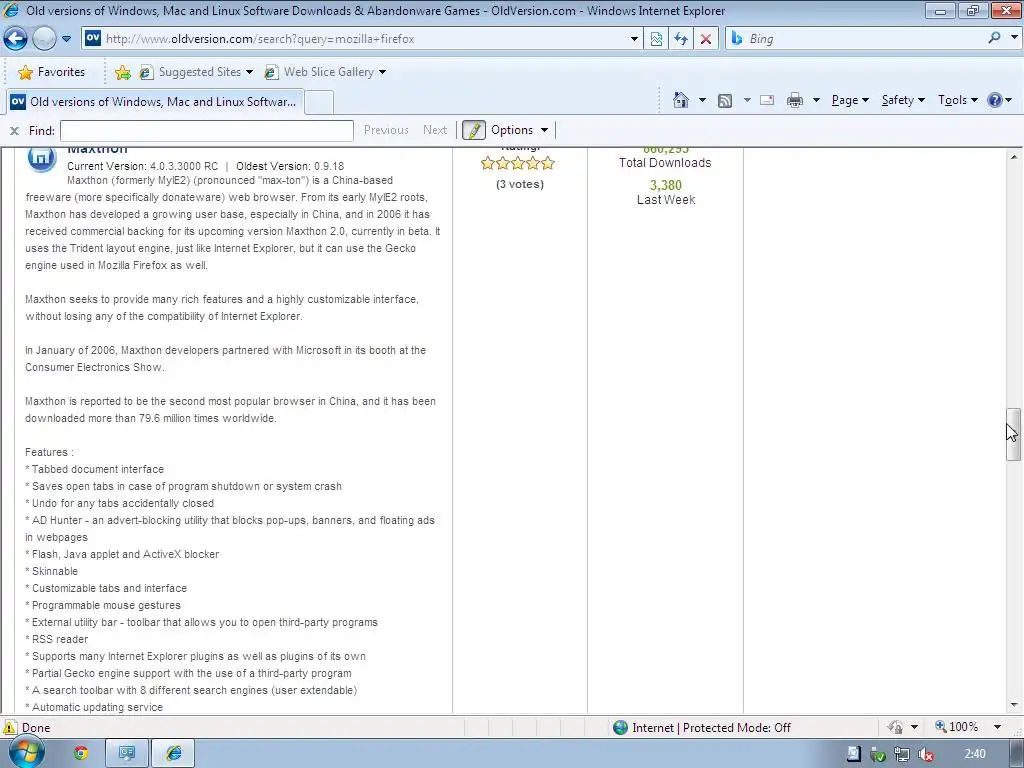Close the Find bar

pyautogui.click(x=14, y=131)
